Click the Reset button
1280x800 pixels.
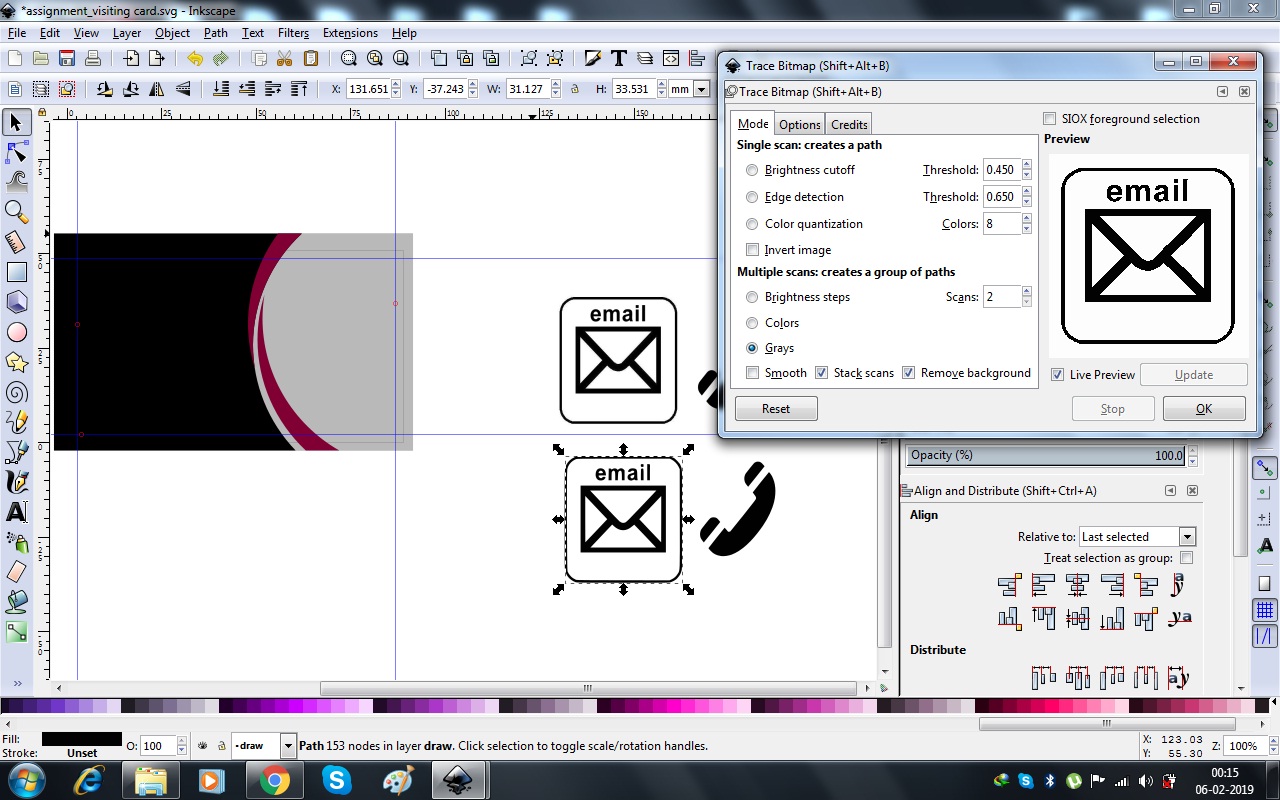[775, 408]
